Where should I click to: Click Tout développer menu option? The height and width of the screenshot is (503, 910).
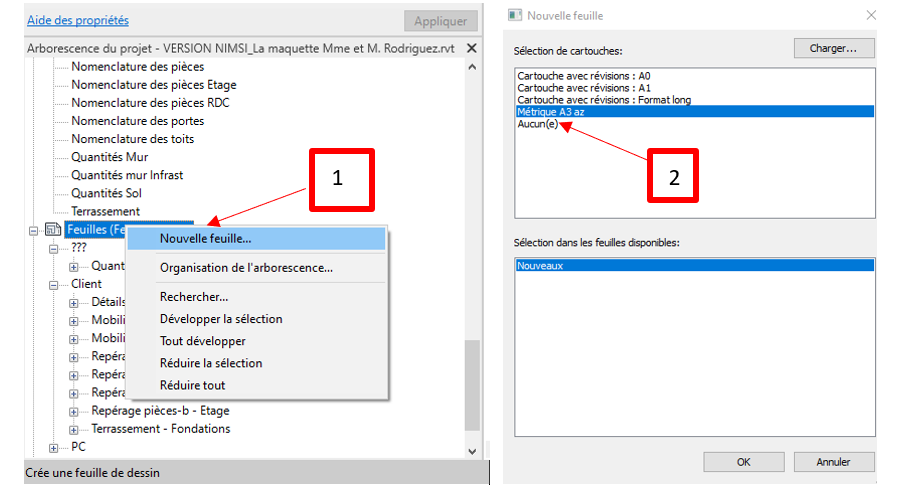202,341
